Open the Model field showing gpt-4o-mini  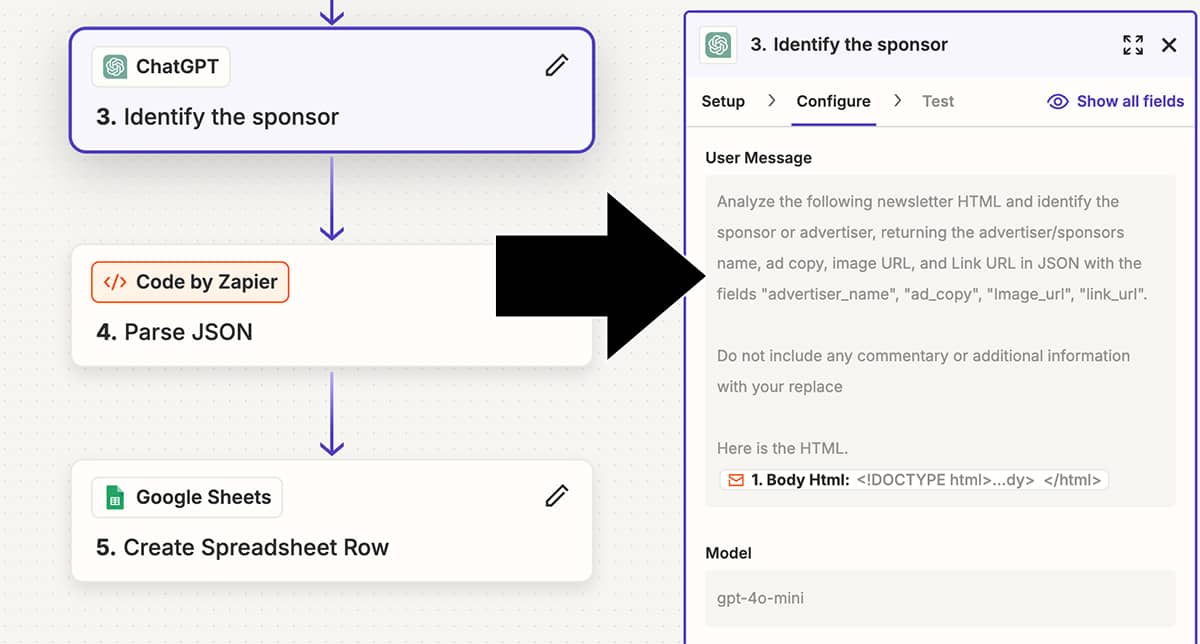click(x=940, y=598)
